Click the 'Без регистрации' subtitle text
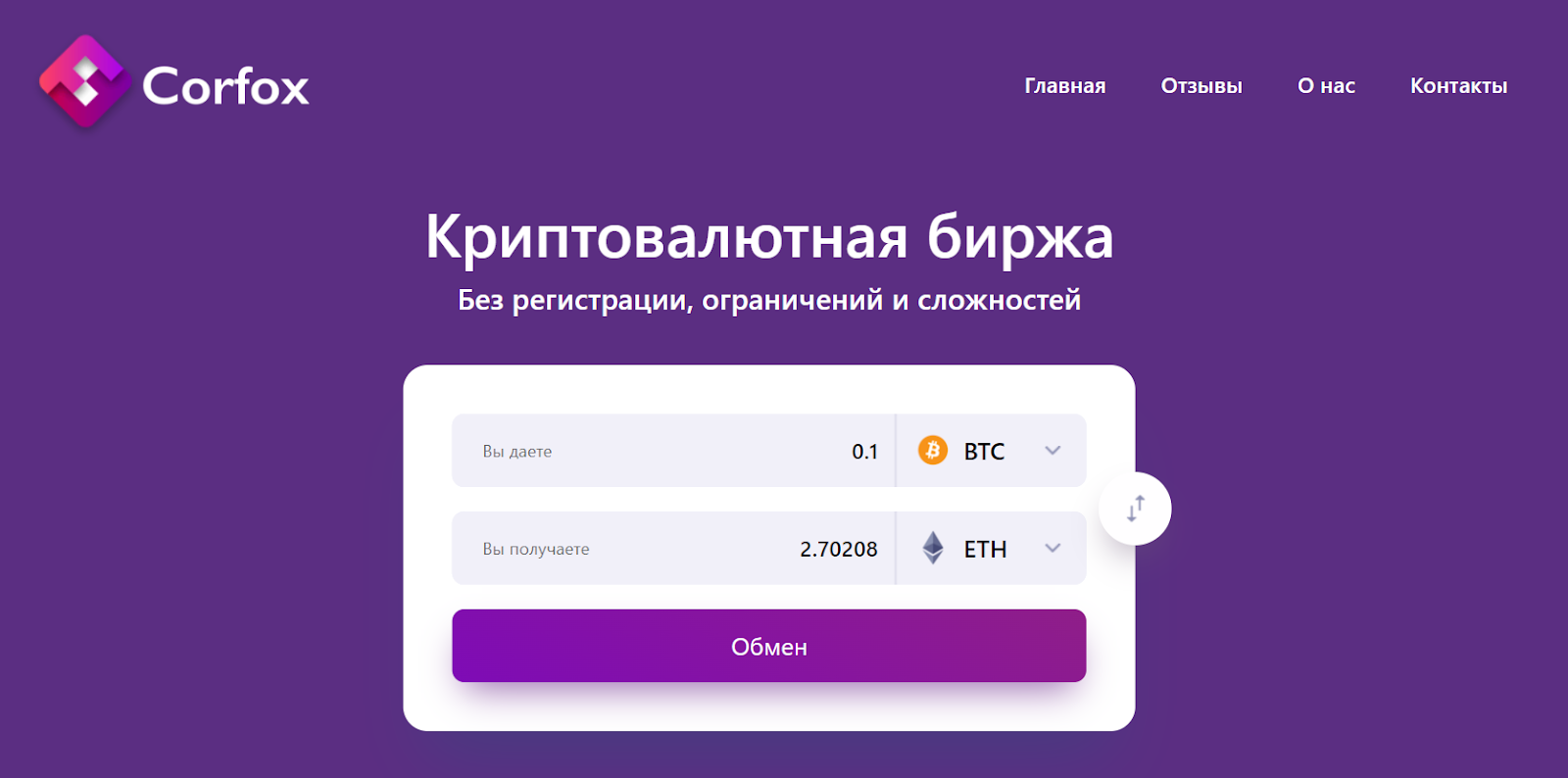This screenshot has height=778, width=1568. tap(769, 300)
